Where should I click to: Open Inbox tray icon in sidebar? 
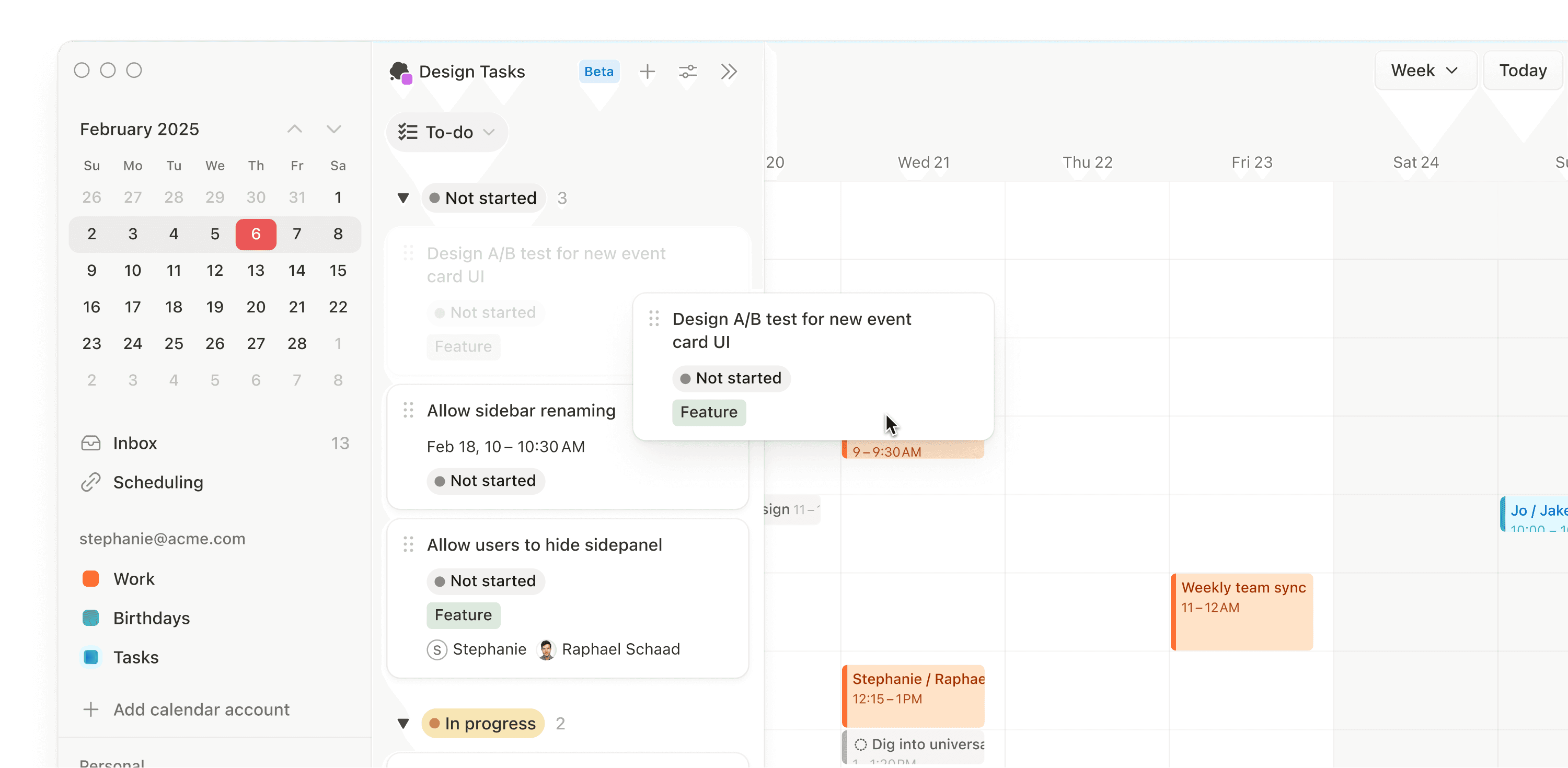(91, 443)
